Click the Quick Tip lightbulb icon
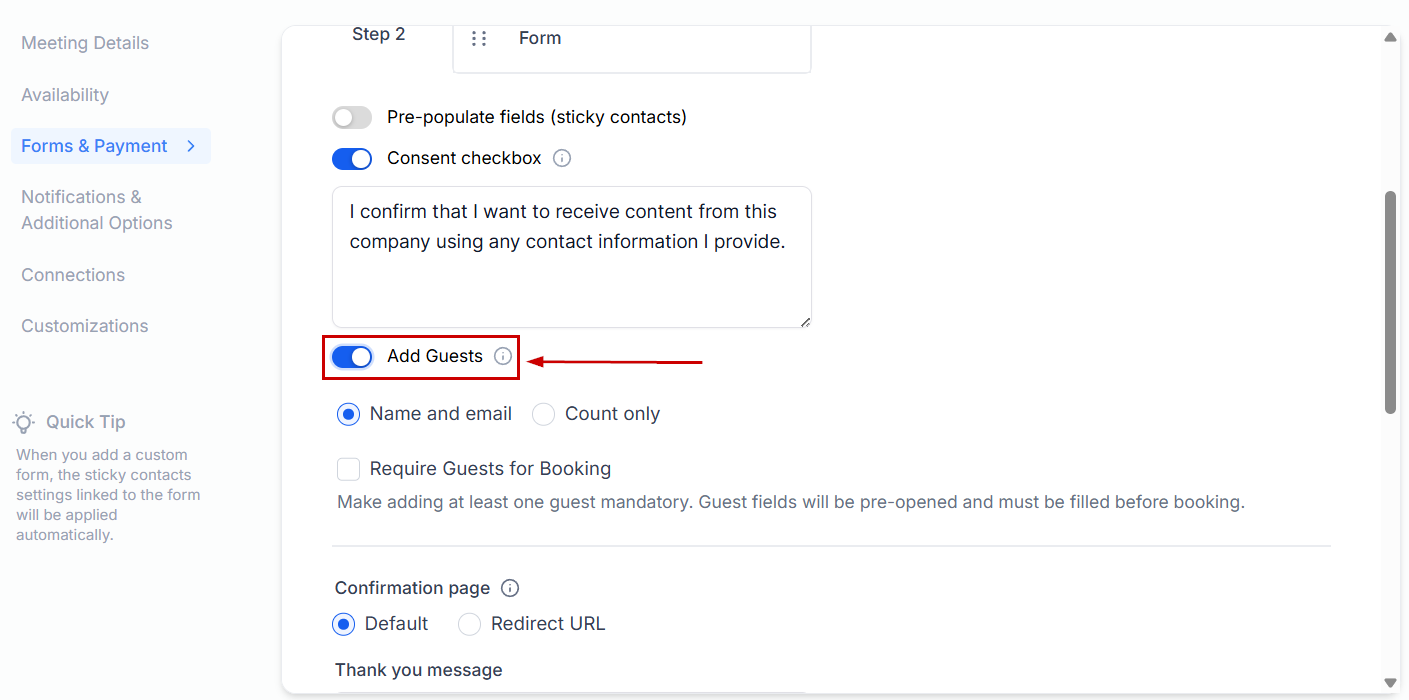1409x700 pixels. pyautogui.click(x=25, y=422)
